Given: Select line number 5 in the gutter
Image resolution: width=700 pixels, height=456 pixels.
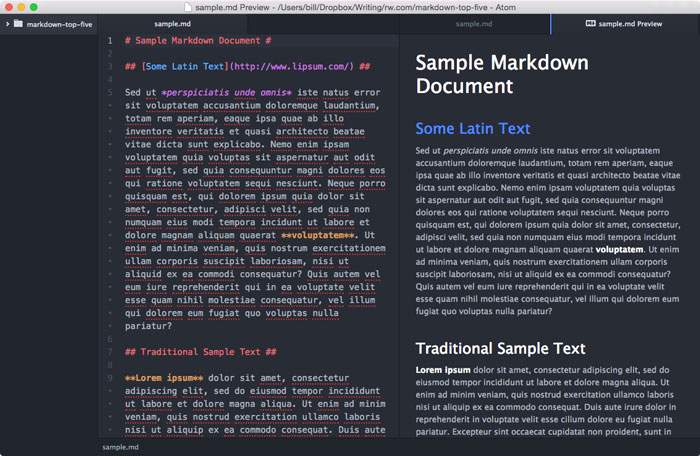Looking at the screenshot, I should coord(110,93).
